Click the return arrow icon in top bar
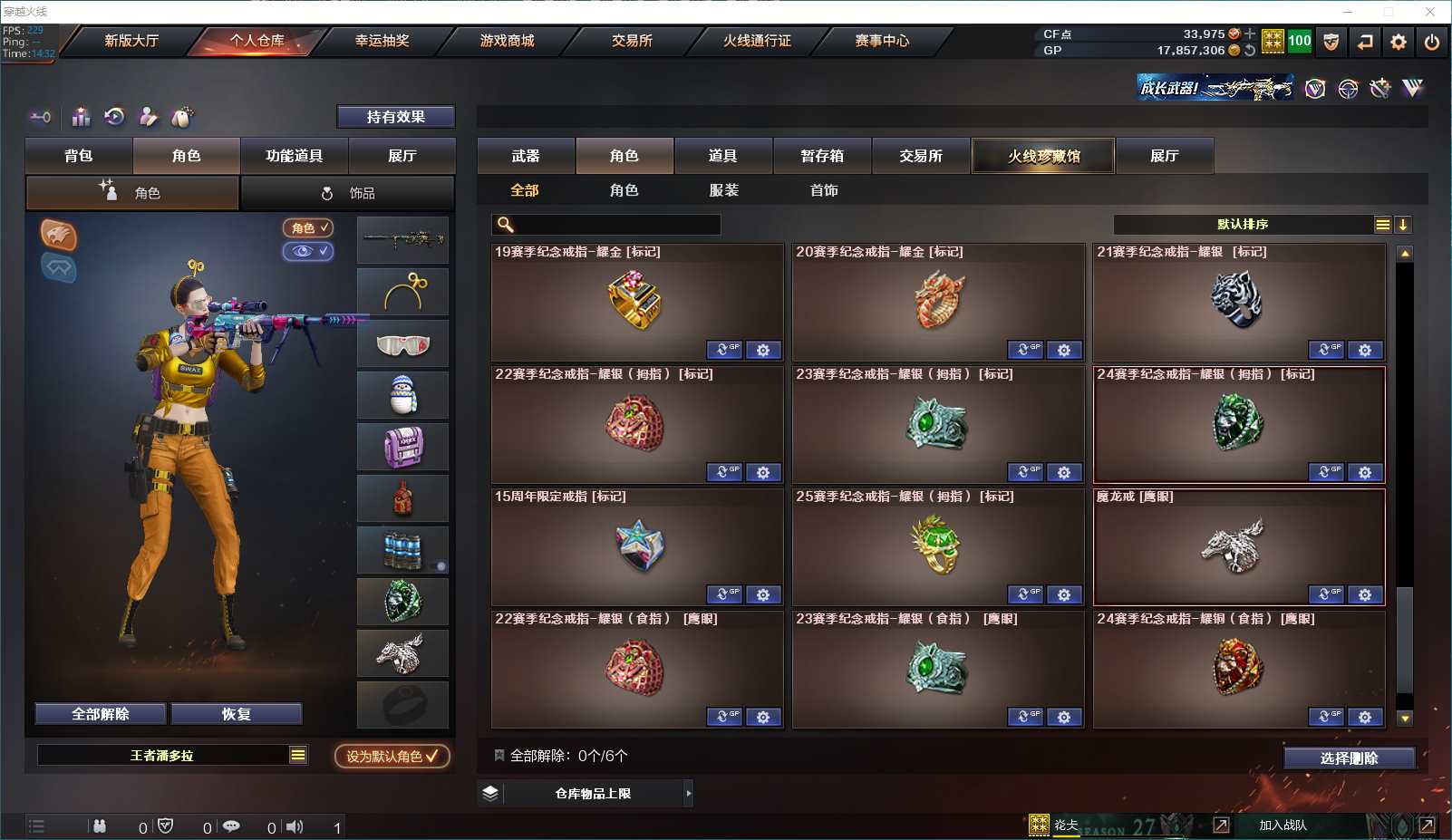 pos(1365,42)
